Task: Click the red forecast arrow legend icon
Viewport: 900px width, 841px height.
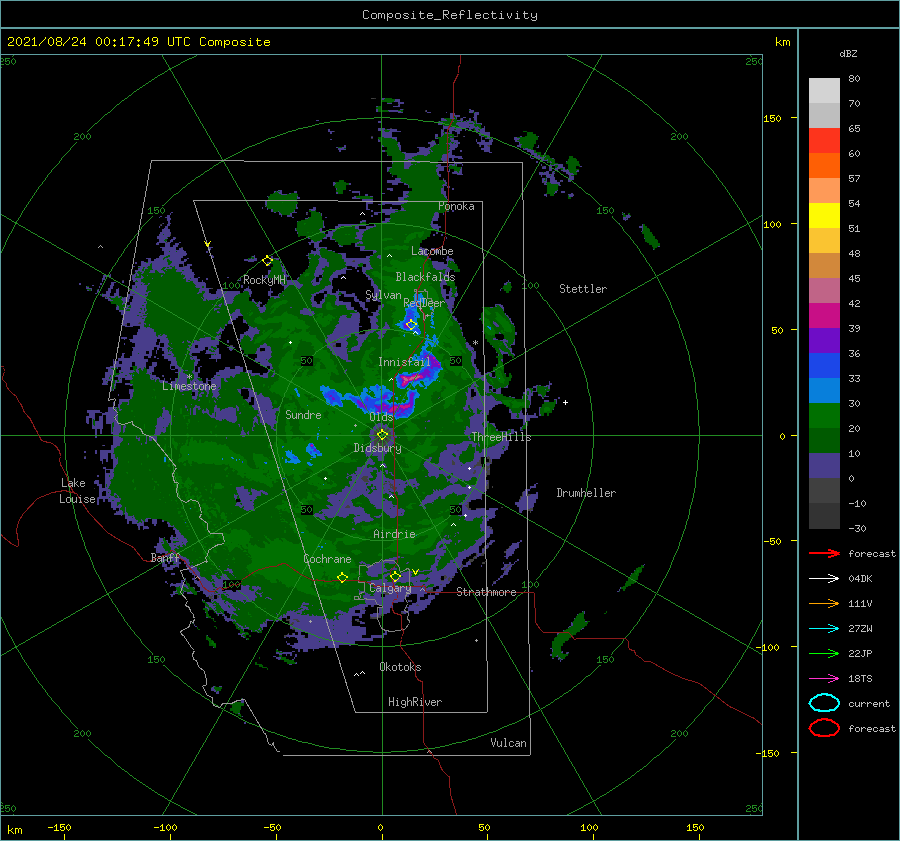Action: coord(824,553)
